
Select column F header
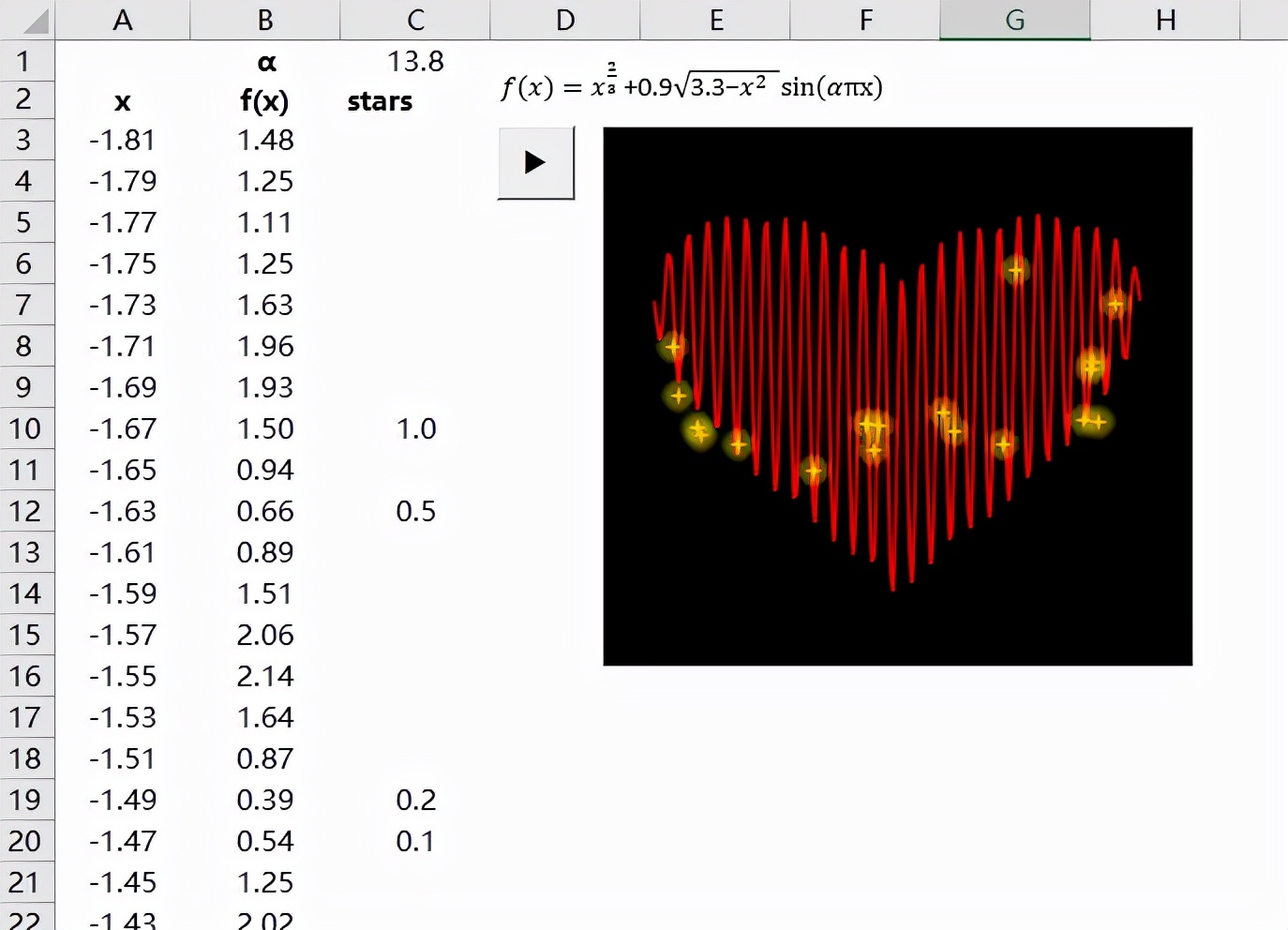point(865,20)
